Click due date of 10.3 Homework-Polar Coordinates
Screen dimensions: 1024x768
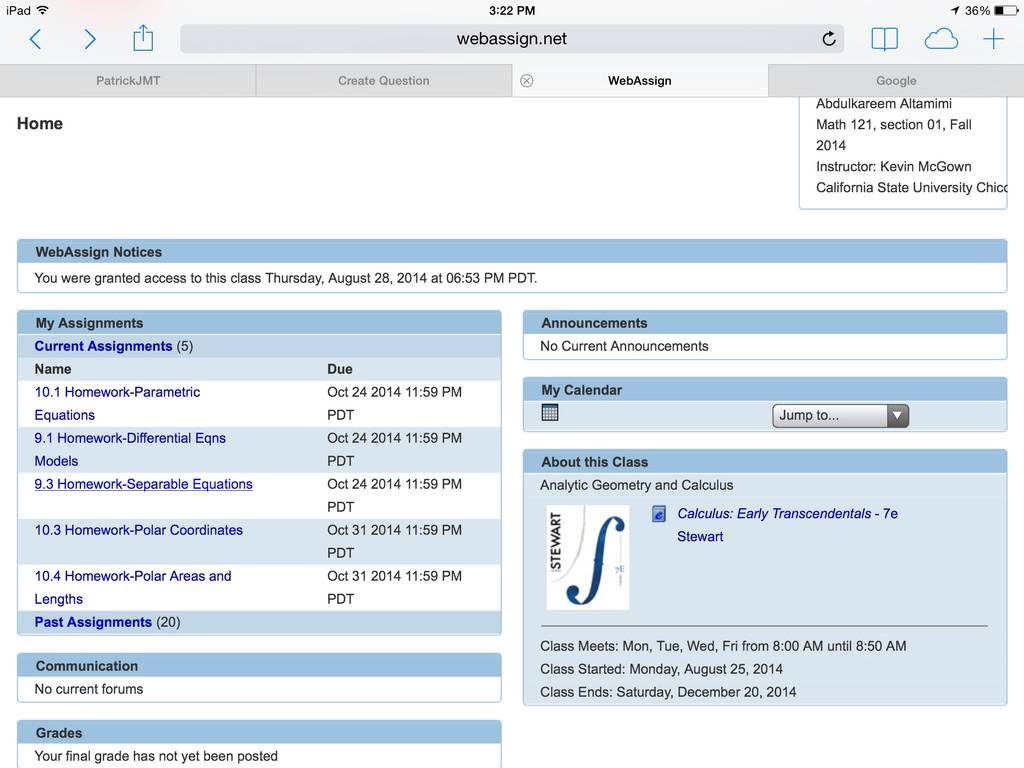coord(394,541)
